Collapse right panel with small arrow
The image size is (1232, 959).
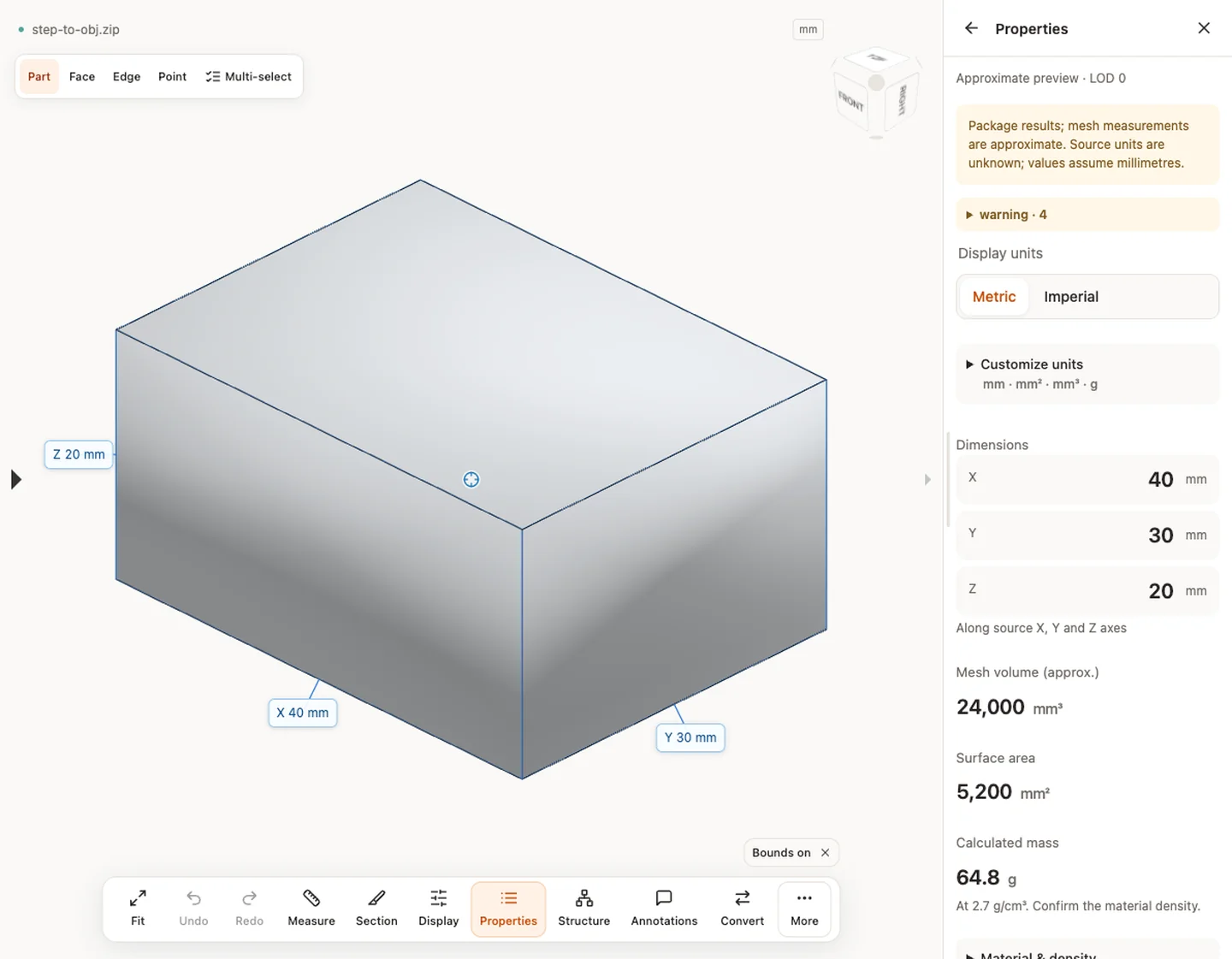tap(927, 479)
